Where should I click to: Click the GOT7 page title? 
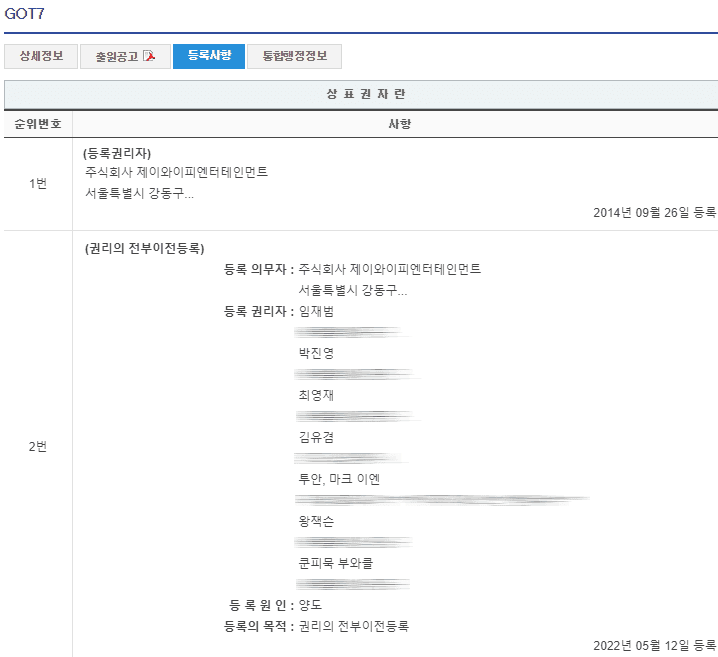coord(24,14)
